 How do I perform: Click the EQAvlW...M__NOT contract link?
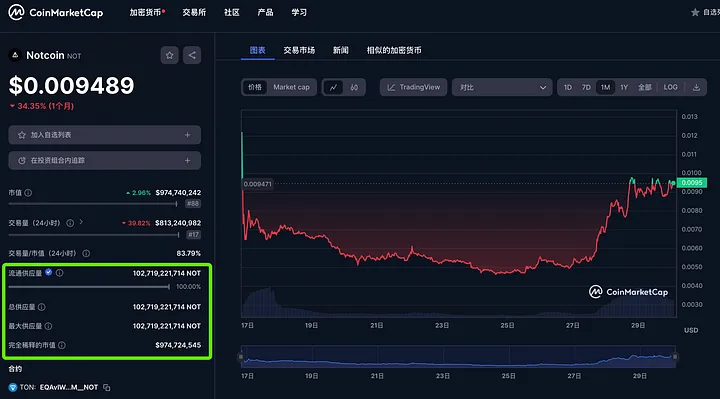tap(69, 388)
